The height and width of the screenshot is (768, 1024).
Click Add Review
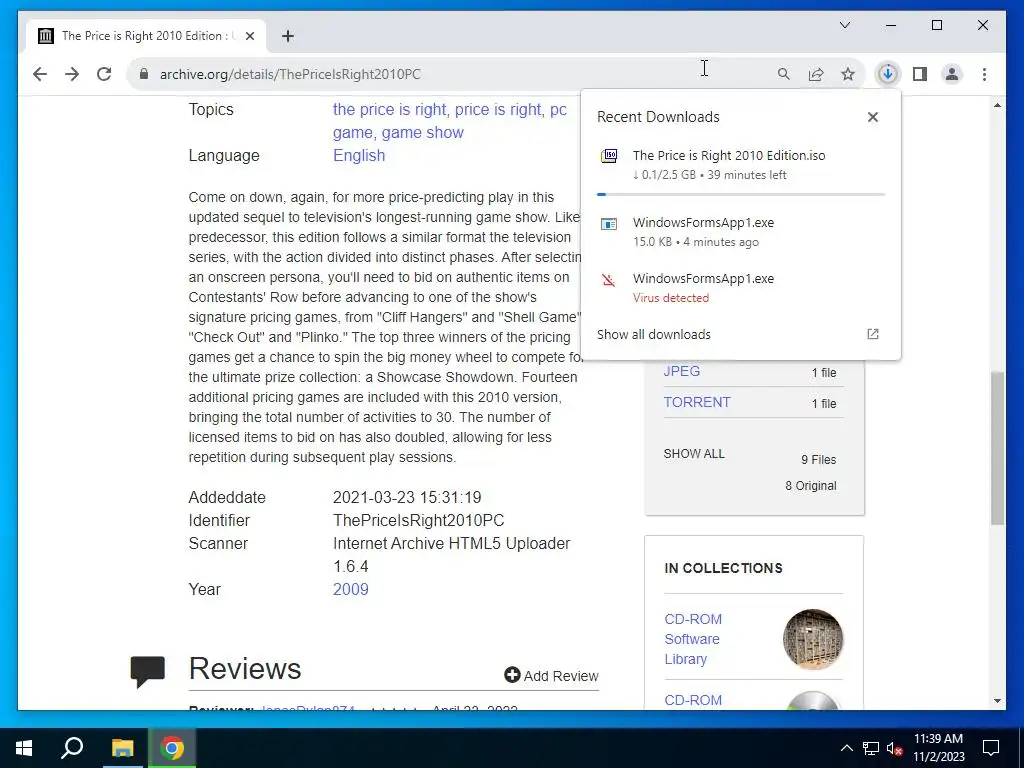[x=551, y=676]
